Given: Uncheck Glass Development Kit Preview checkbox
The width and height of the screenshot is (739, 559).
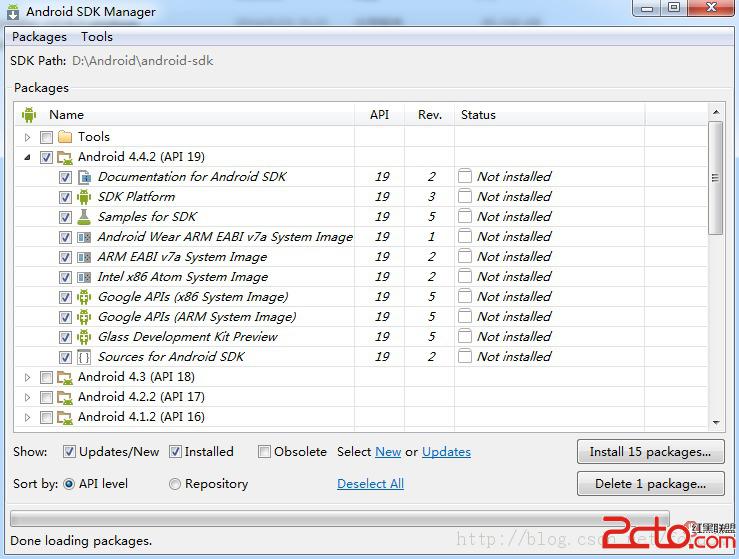Looking at the screenshot, I should 66,337.
